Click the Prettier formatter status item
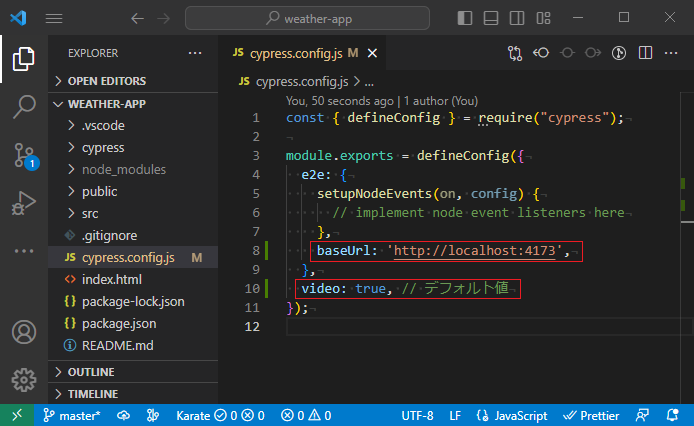 [x=591, y=415]
